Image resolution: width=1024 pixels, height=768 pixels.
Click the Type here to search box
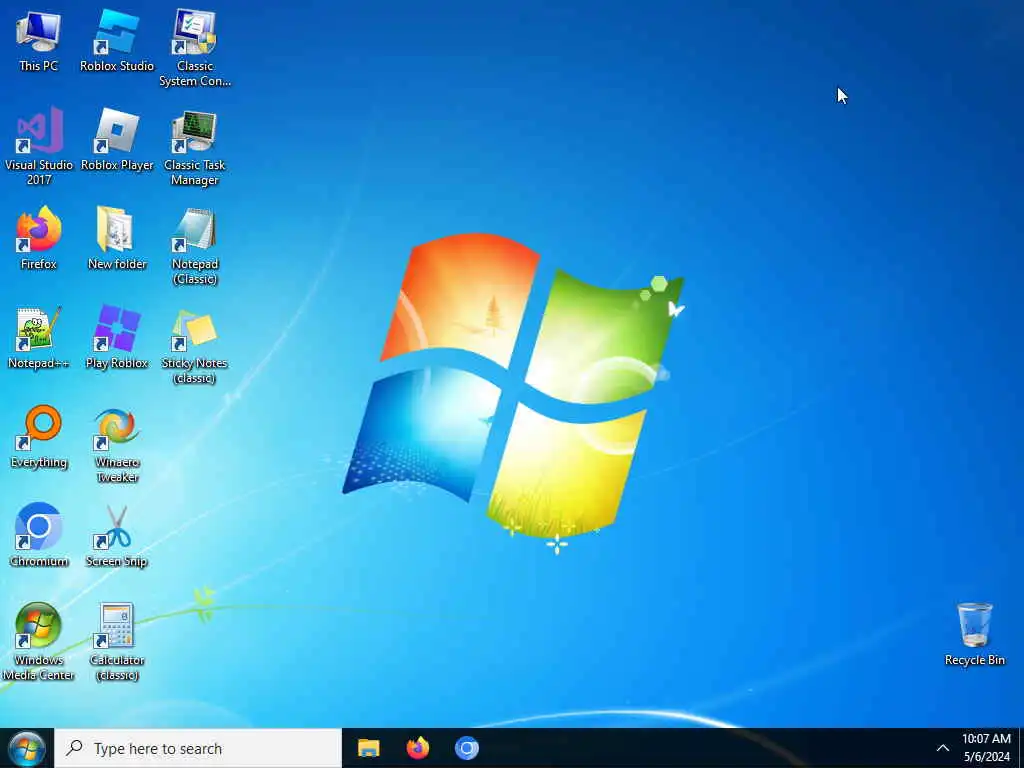[x=199, y=748]
